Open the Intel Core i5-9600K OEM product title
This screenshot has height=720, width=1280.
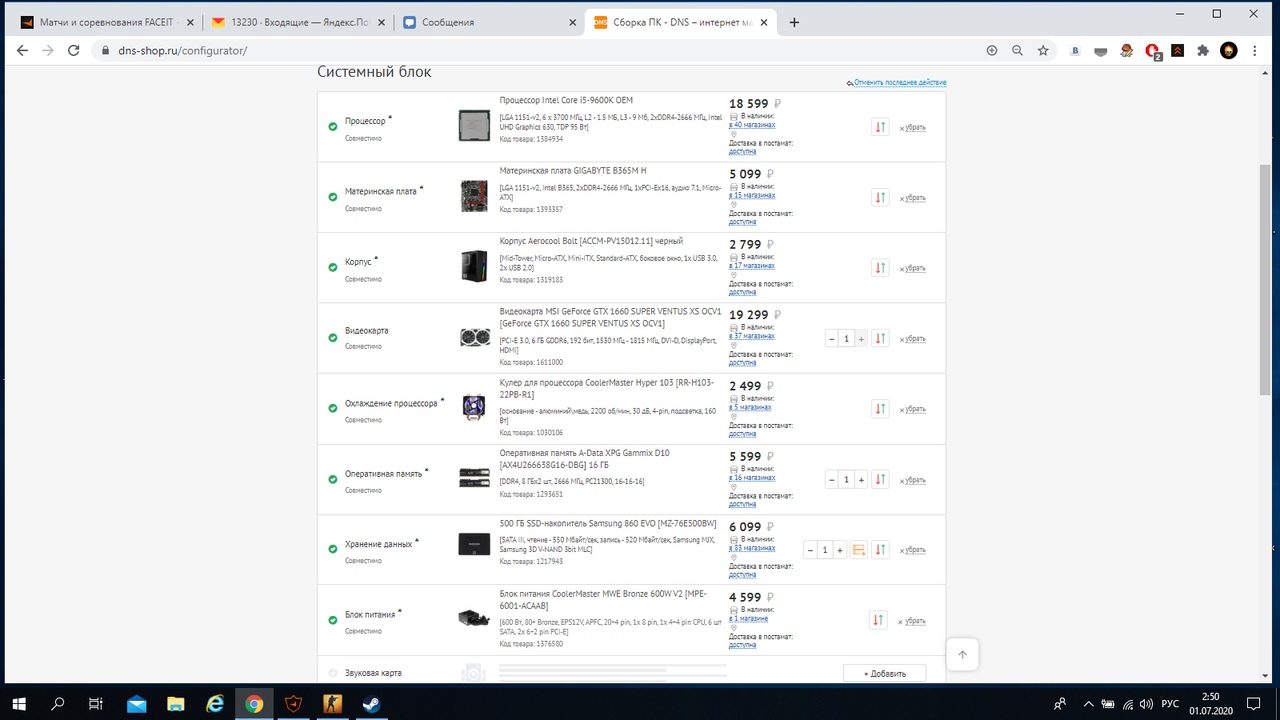566,100
